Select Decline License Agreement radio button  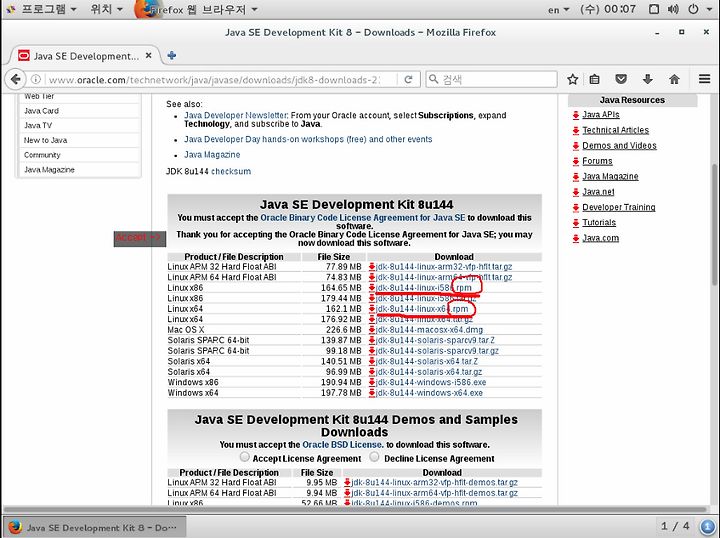374,457
